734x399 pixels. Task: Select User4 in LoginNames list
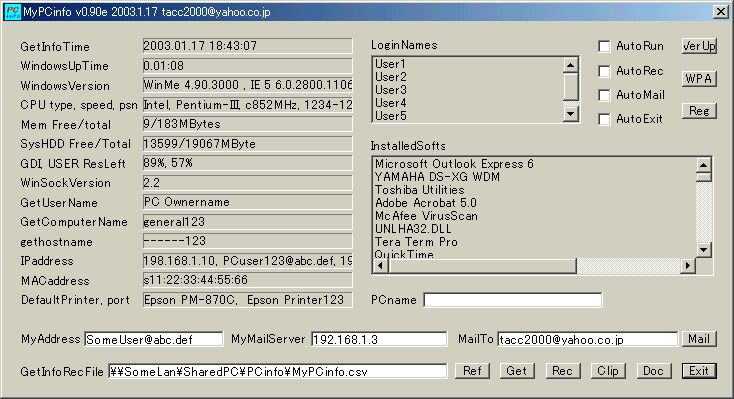[468, 103]
